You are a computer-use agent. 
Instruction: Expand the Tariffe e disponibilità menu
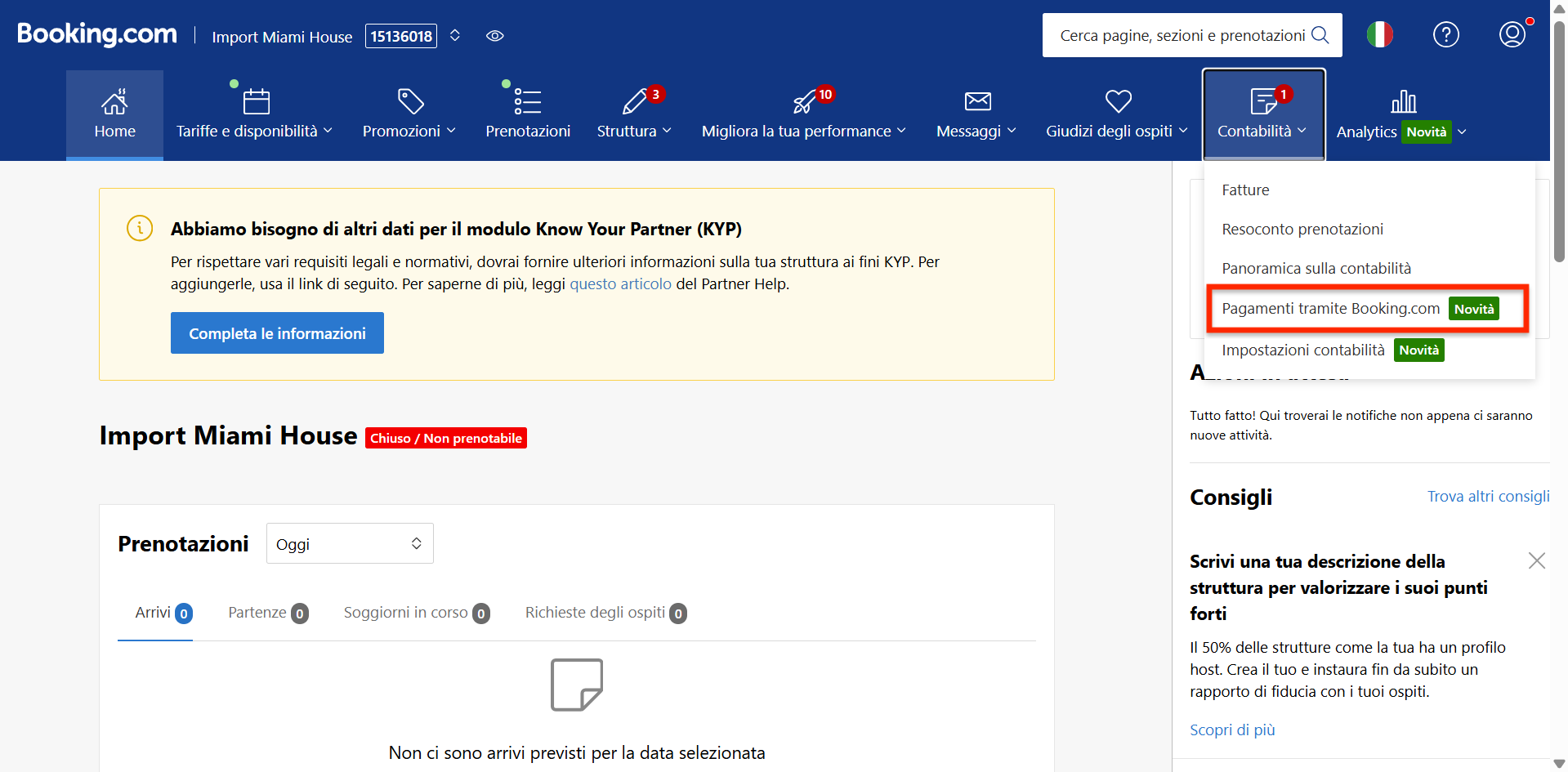tap(254, 131)
